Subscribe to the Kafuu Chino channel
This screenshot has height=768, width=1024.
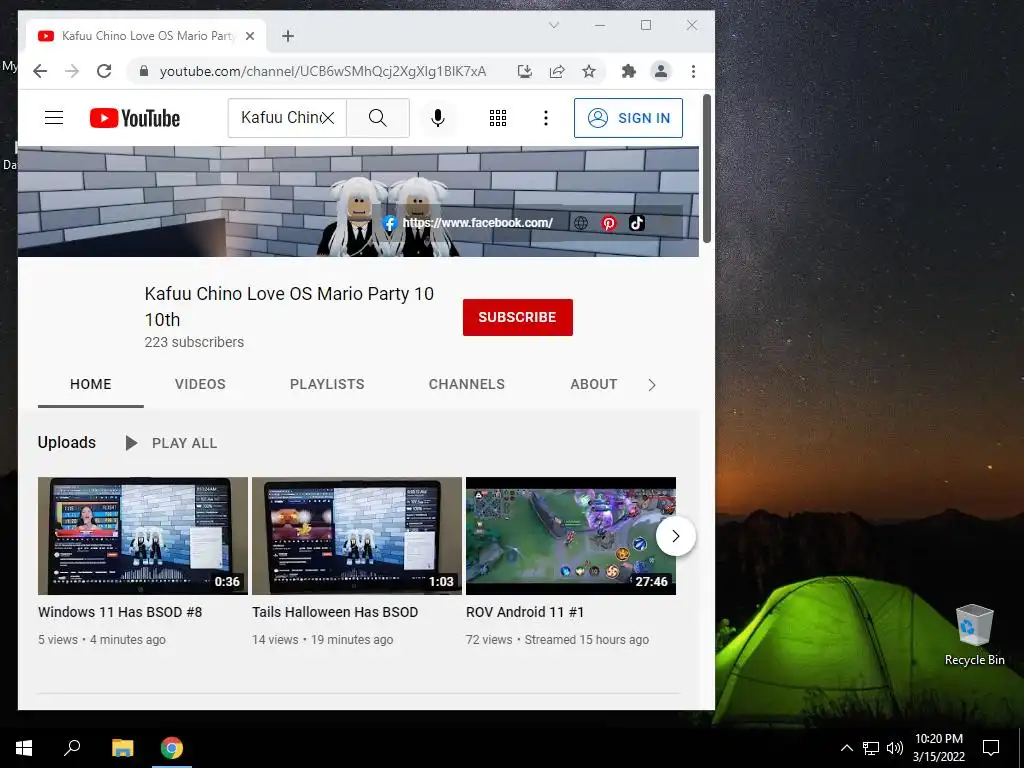(x=517, y=317)
